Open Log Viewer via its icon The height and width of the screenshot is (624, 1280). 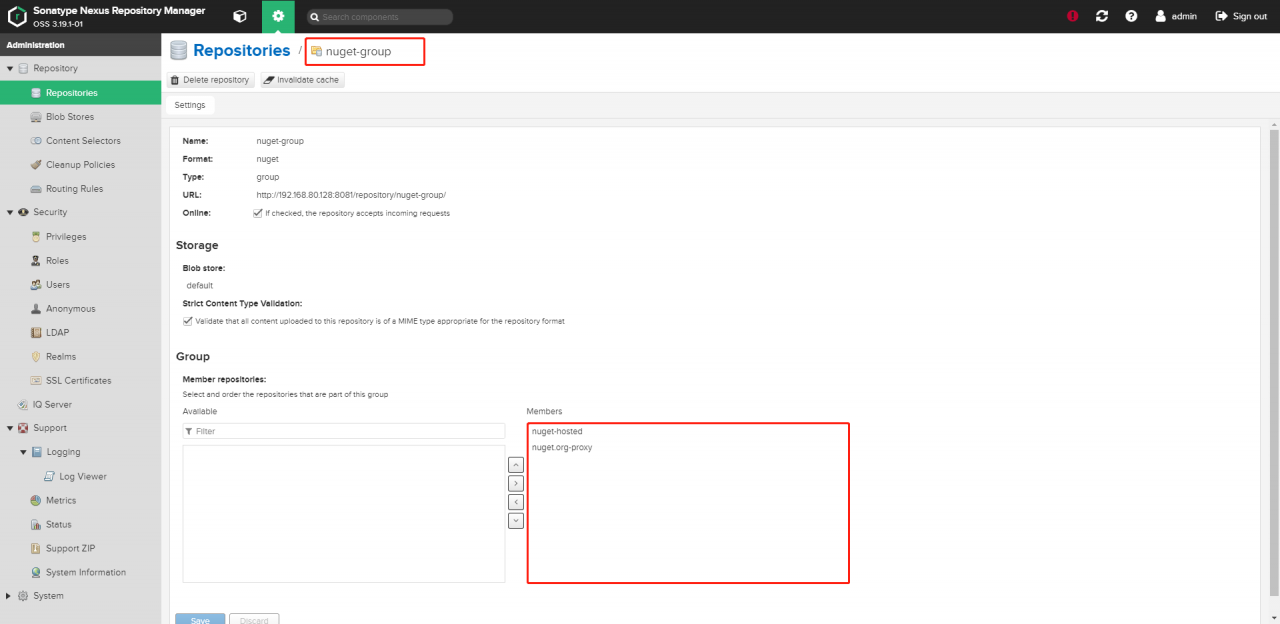pyautogui.click(x=50, y=477)
